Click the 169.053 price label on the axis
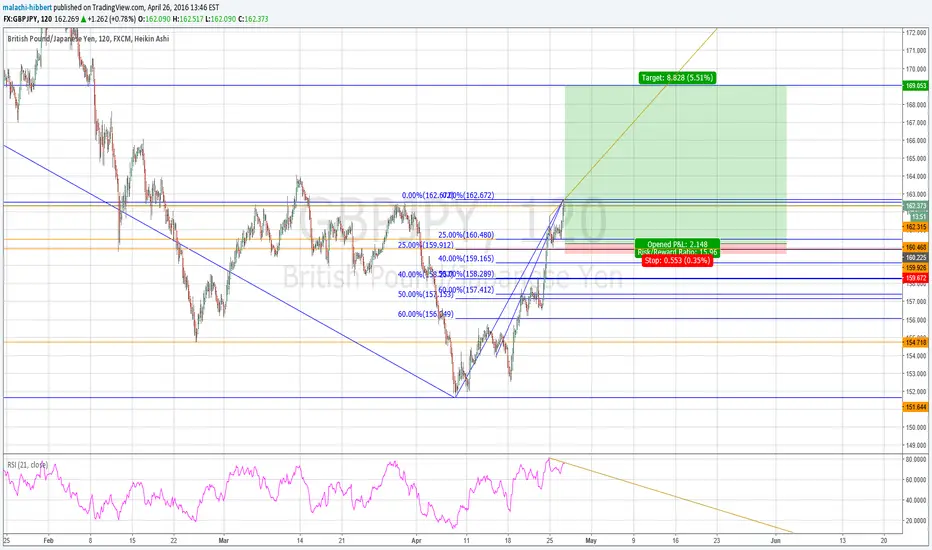Image resolution: width=932 pixels, height=550 pixels. point(915,86)
